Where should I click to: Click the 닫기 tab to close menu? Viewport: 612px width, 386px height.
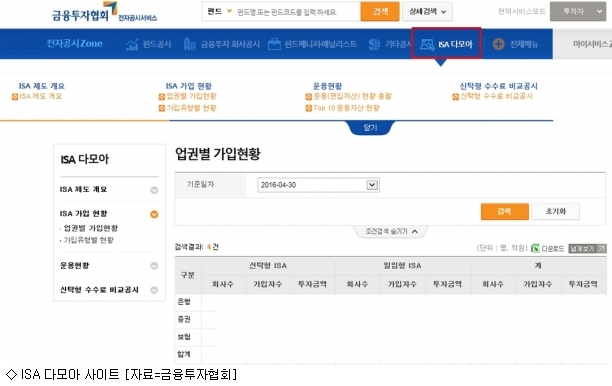(370, 128)
